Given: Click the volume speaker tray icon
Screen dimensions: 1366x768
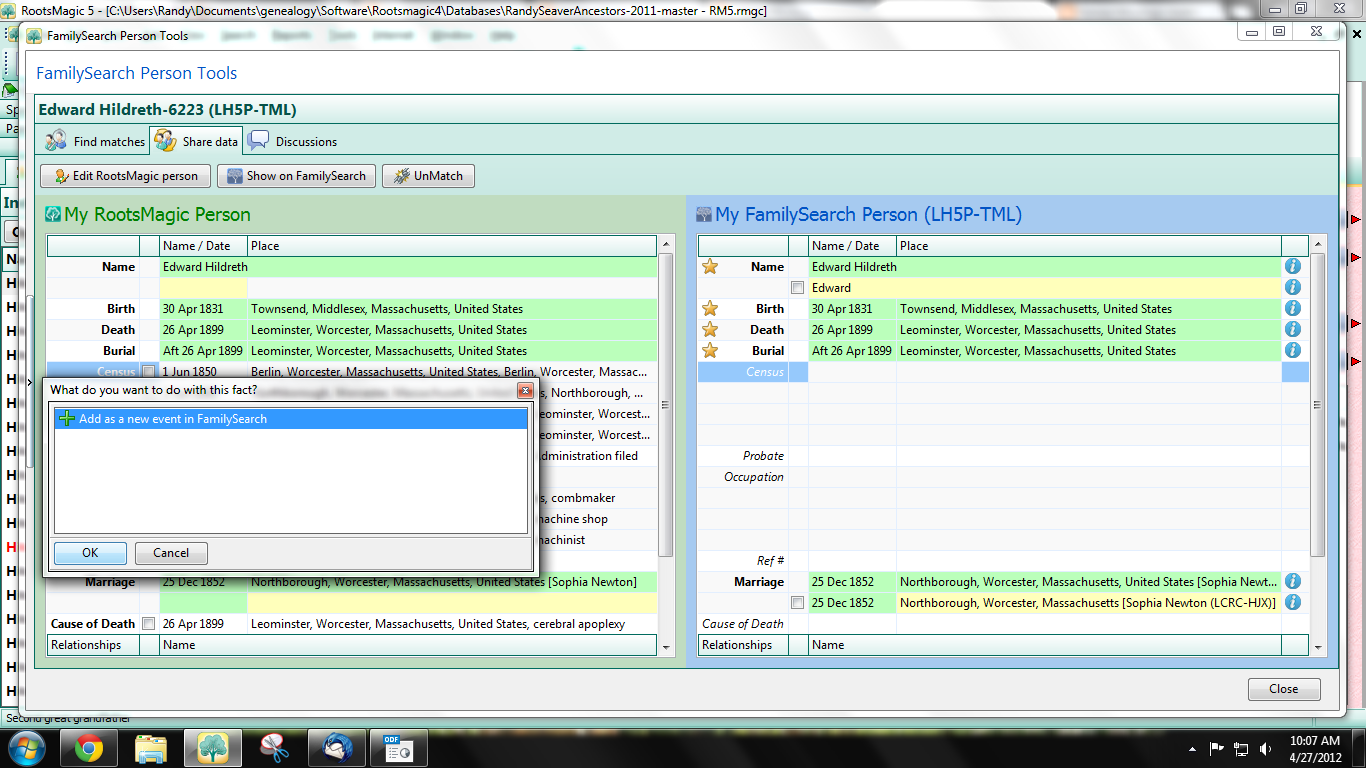Looking at the screenshot, I should [x=1265, y=748].
